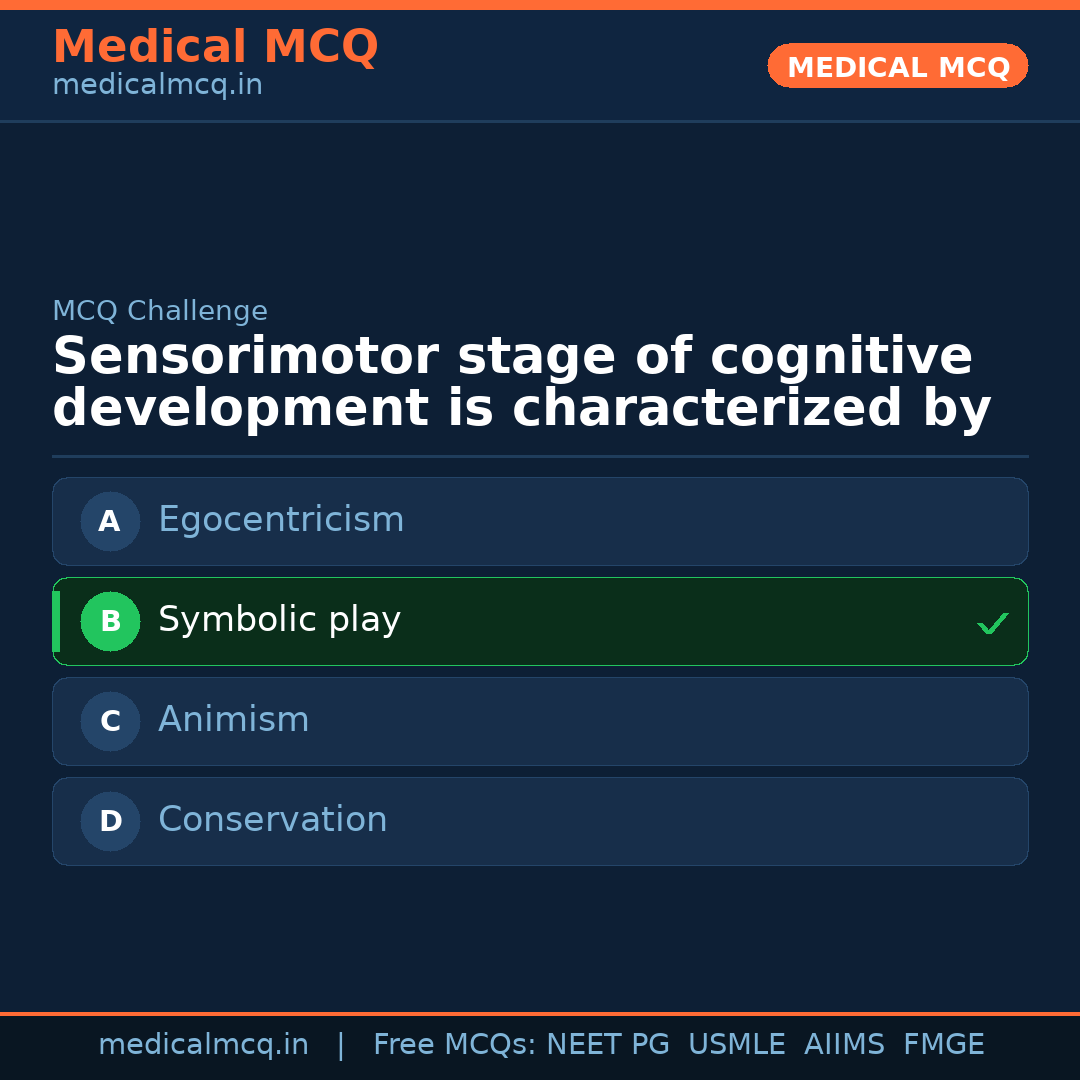Screen dimensions: 1080x1080
Task: Open the Medical MCQ header title
Action: [x=215, y=47]
